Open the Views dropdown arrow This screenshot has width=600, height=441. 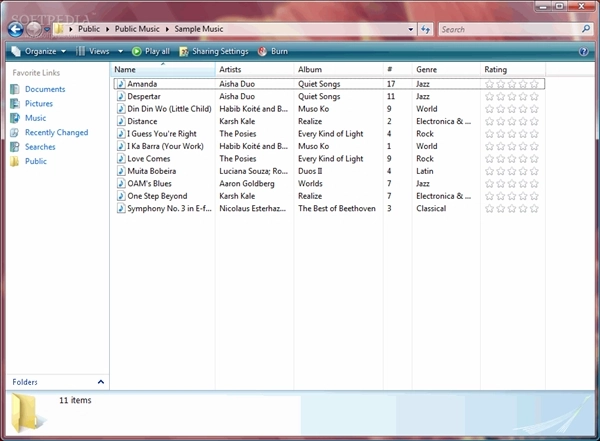pos(122,51)
